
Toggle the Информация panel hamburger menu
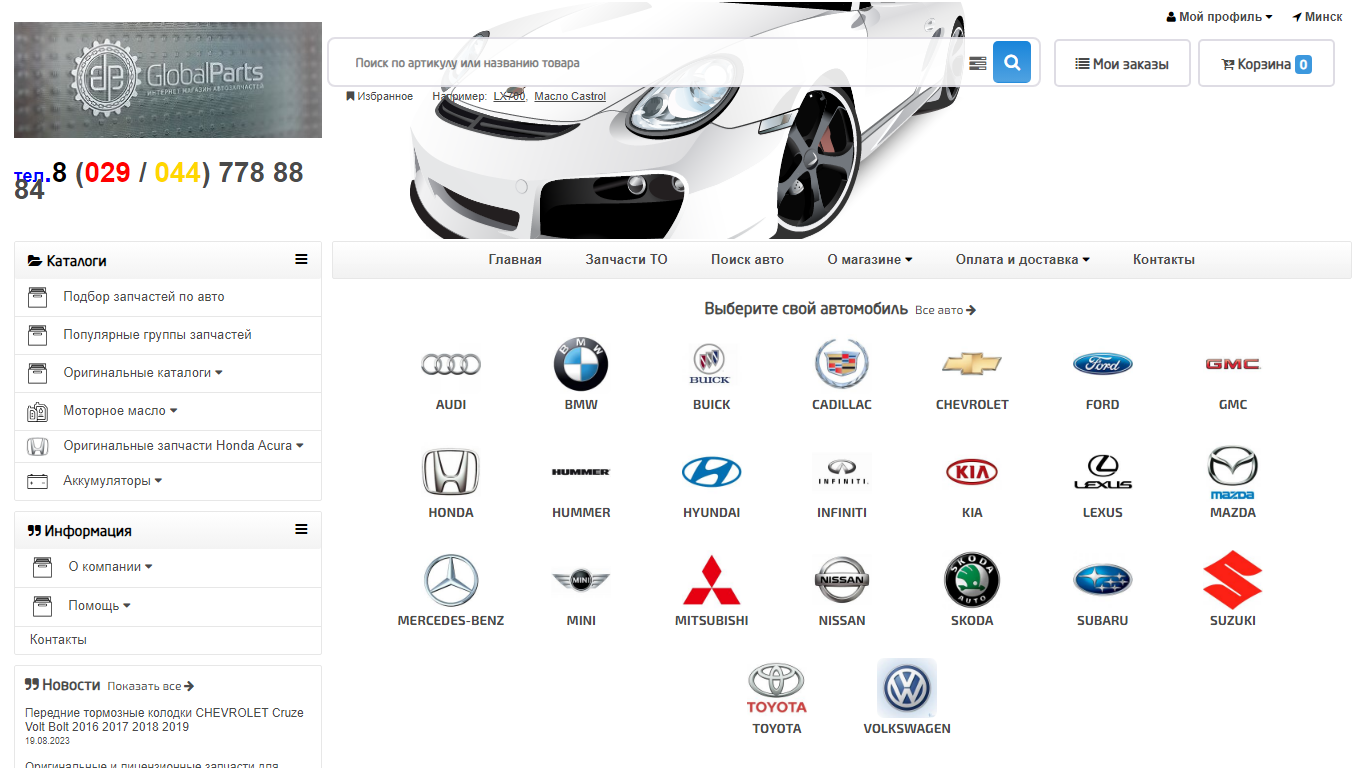click(301, 529)
